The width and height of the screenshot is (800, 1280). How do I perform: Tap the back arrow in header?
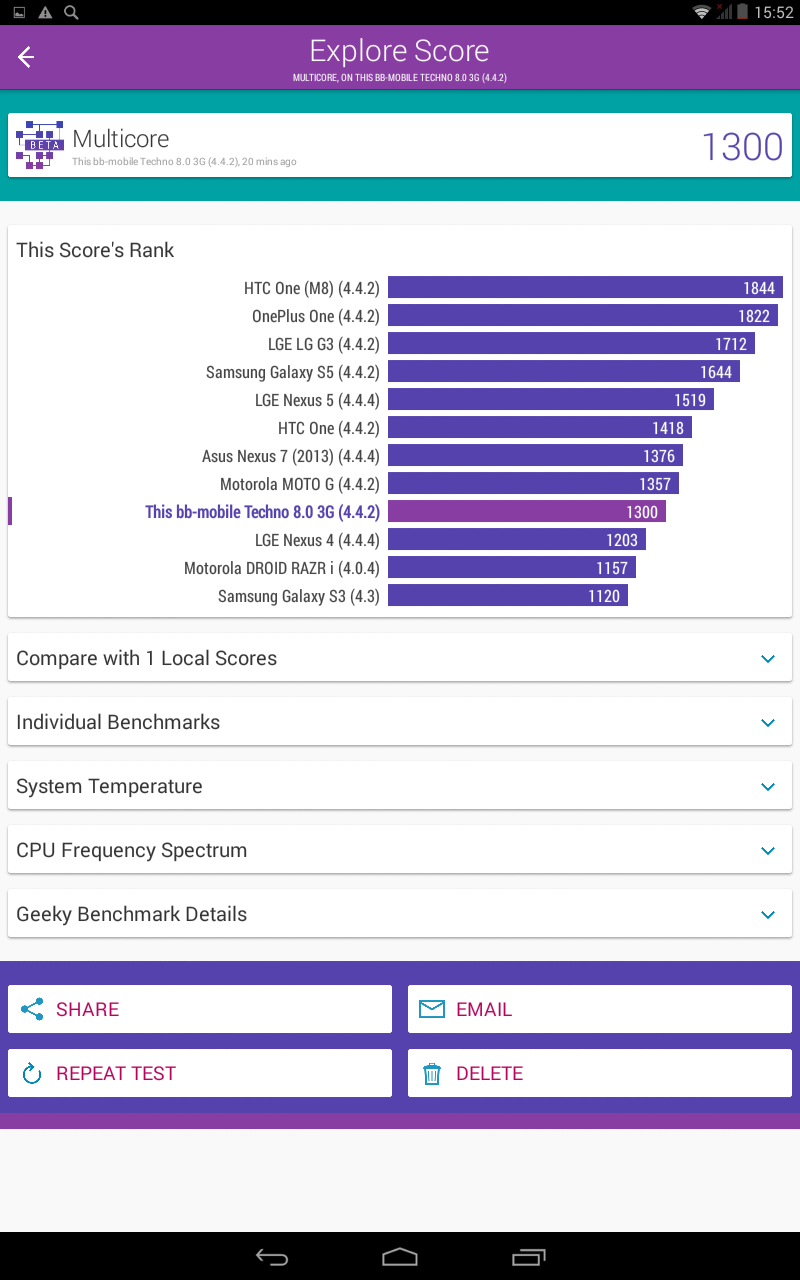(26, 57)
